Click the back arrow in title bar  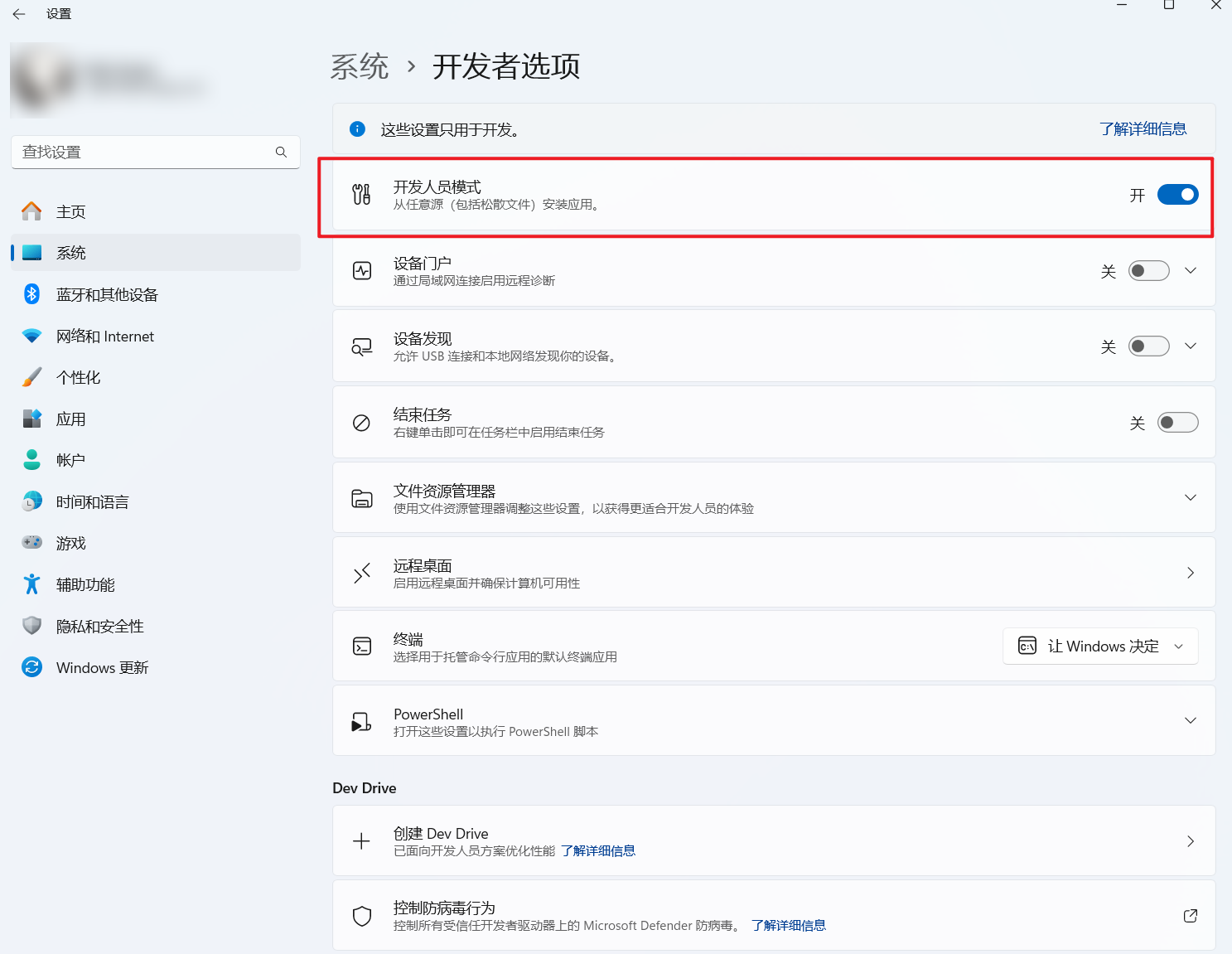click(19, 14)
